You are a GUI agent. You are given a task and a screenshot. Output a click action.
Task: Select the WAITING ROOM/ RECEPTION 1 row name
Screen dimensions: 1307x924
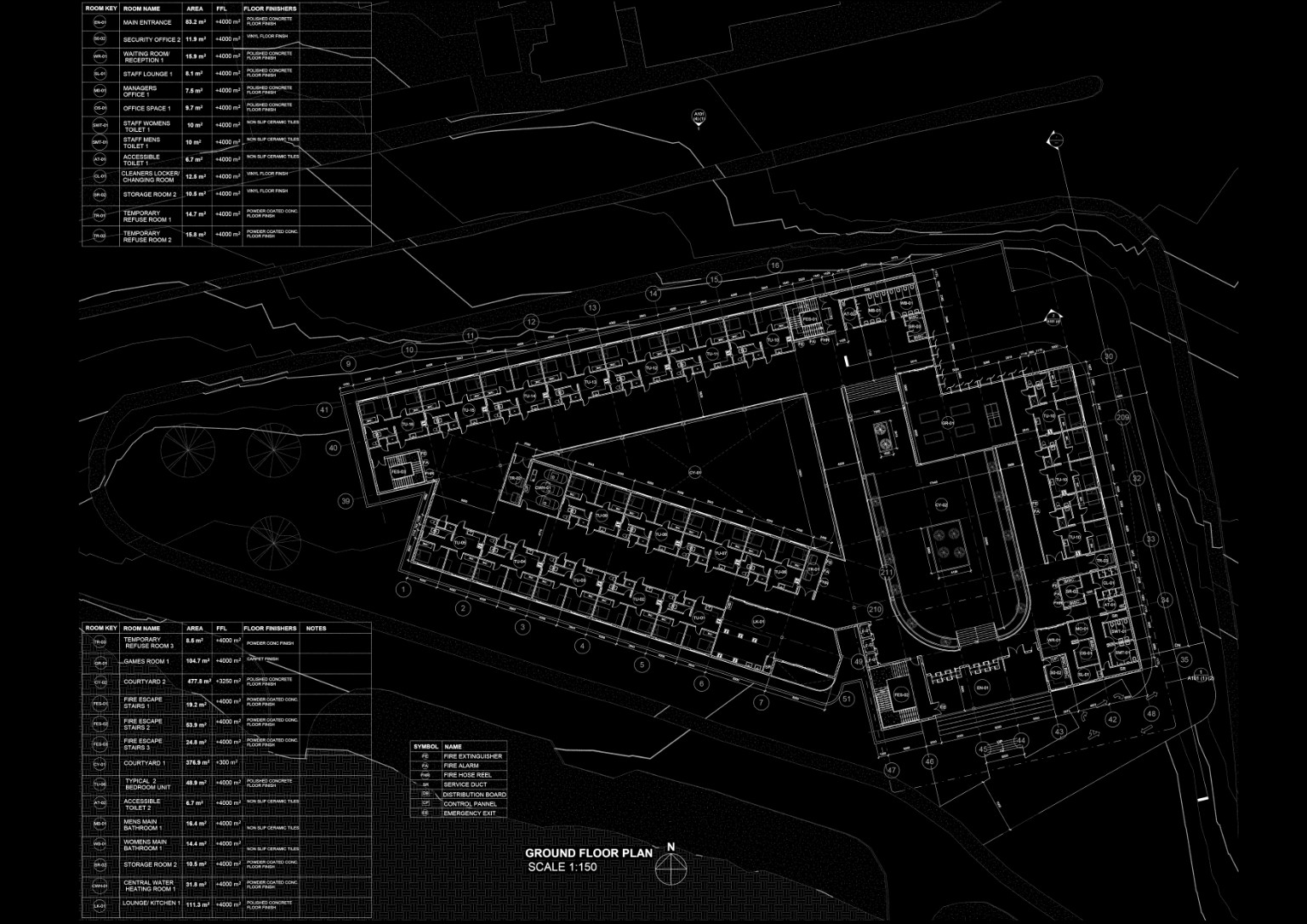click(146, 57)
